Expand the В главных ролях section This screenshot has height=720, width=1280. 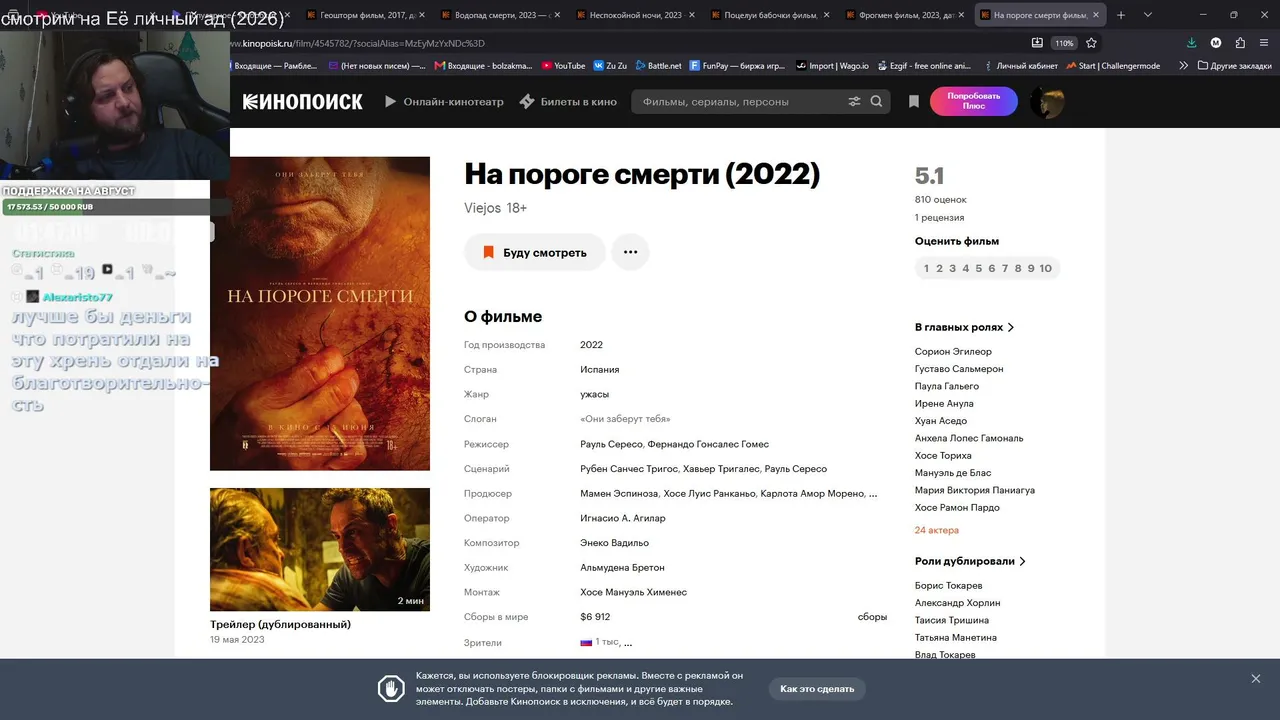coord(964,327)
